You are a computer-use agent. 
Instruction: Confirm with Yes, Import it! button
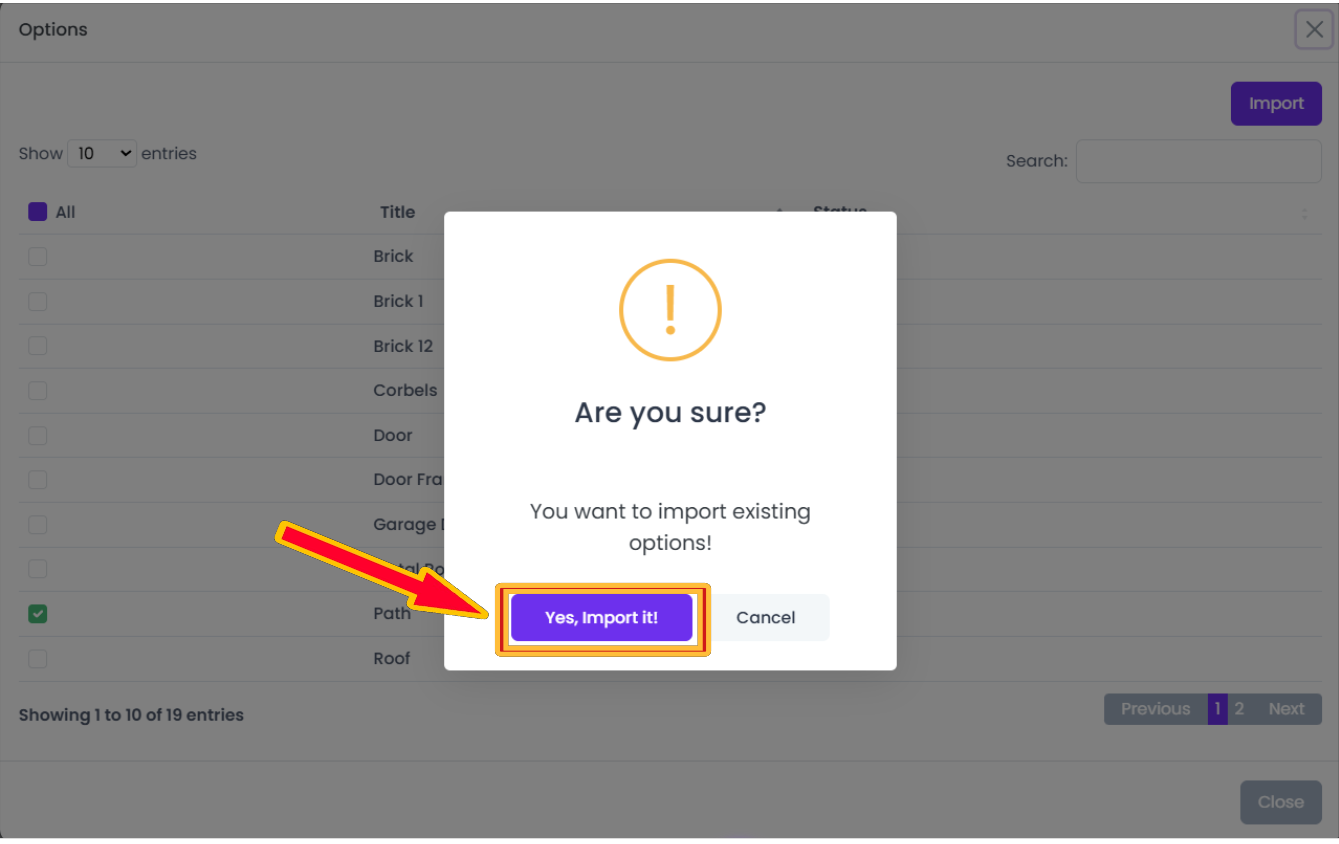click(601, 618)
